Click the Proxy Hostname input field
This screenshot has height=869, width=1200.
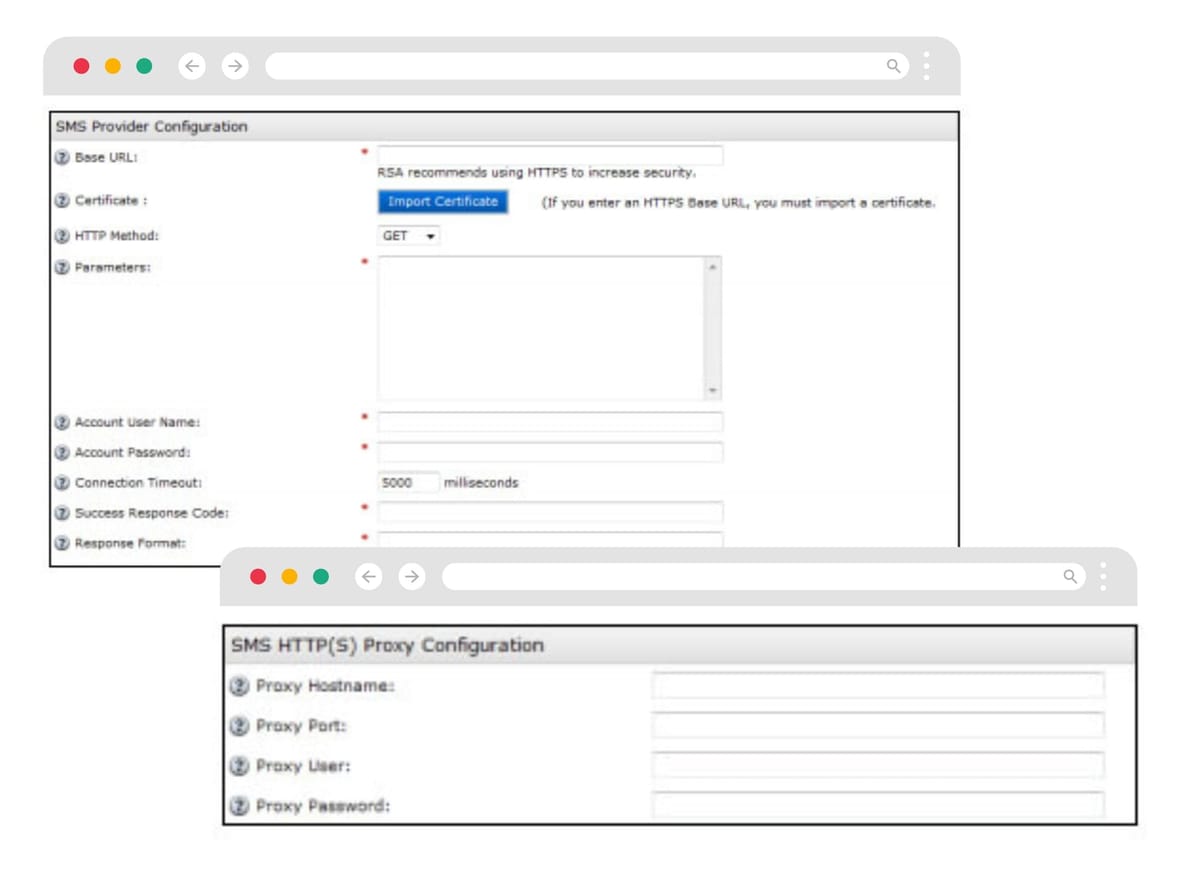(x=877, y=686)
